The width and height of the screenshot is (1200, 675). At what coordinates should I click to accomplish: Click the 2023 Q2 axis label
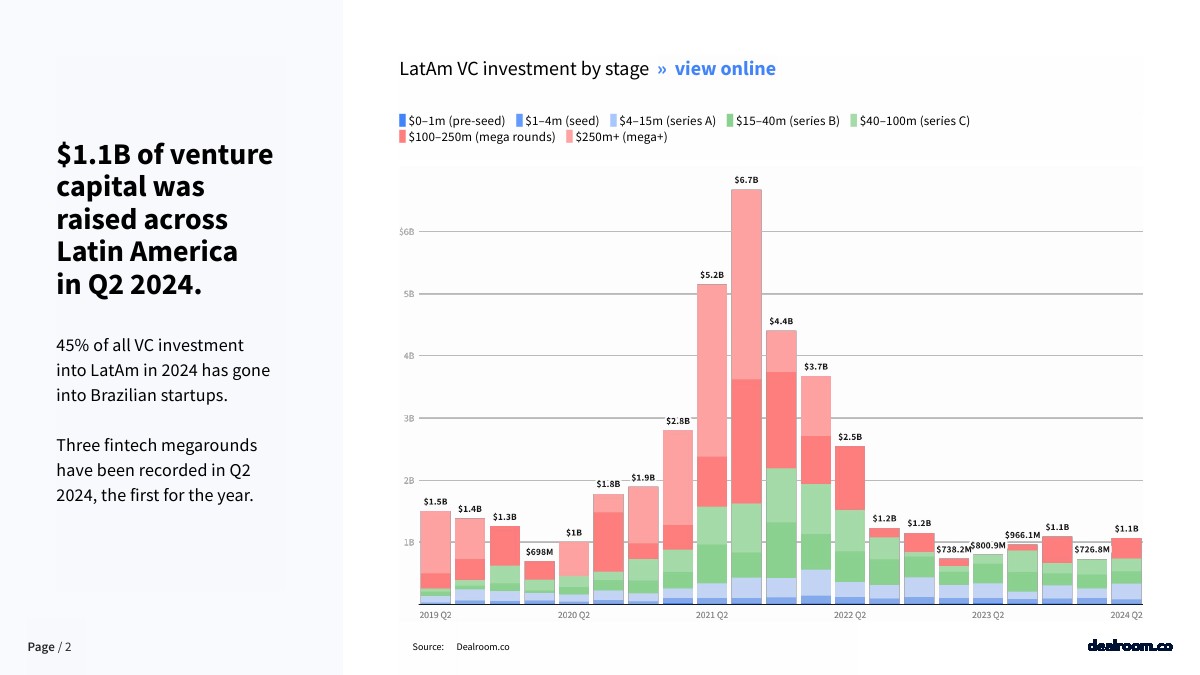click(x=988, y=615)
